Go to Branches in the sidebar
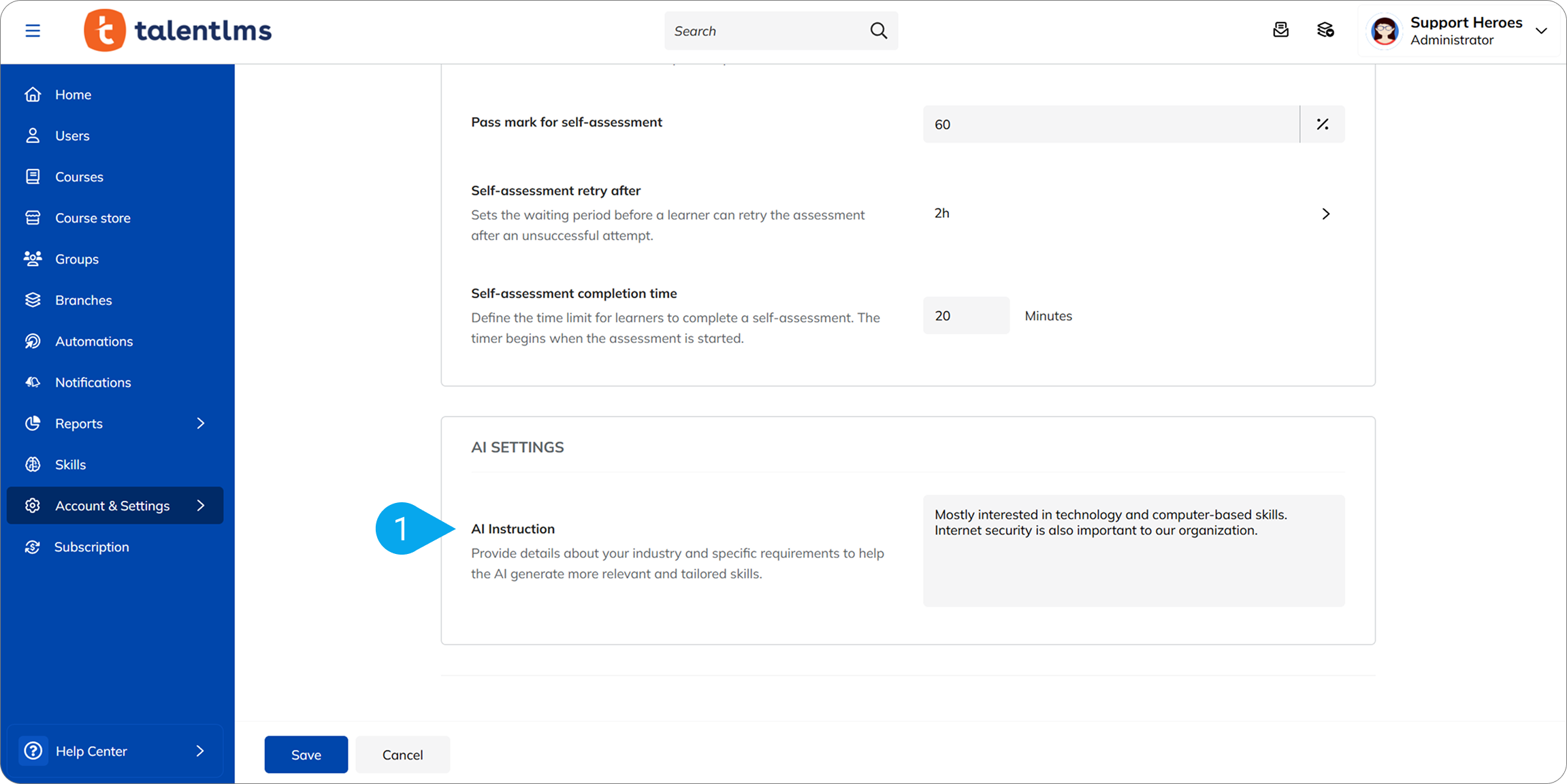 pos(83,300)
